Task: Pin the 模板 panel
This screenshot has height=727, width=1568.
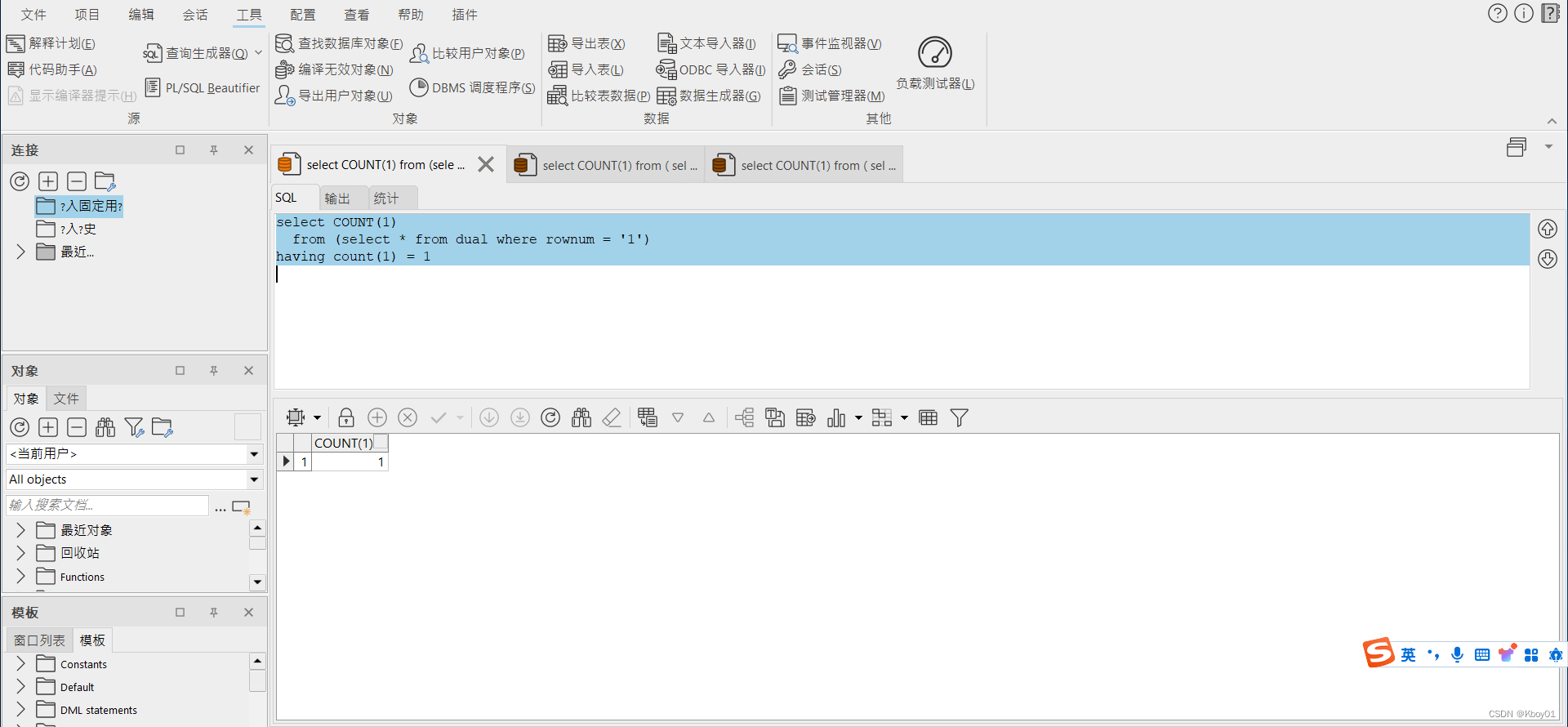Action: coord(214,613)
